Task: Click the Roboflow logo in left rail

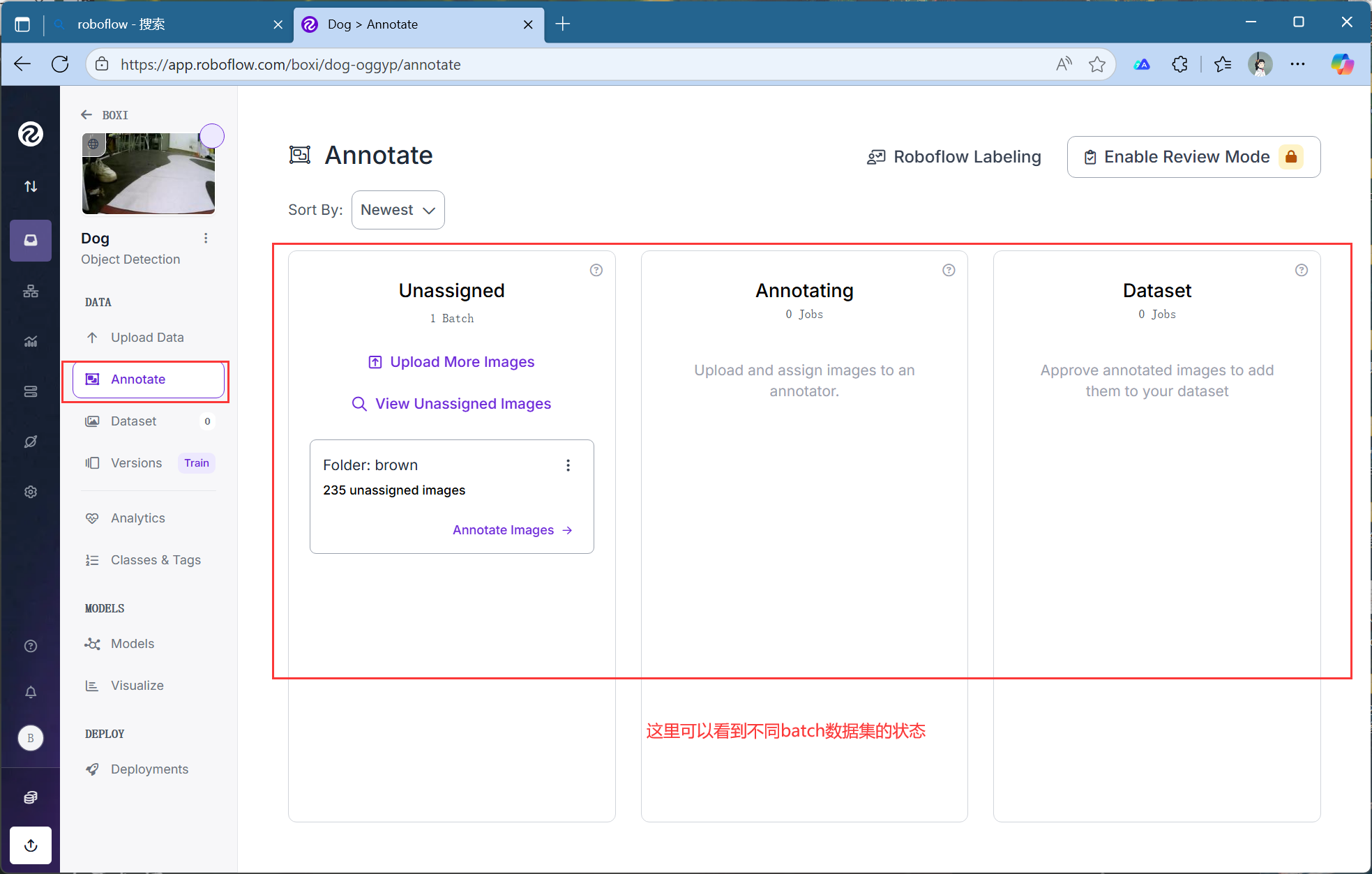Action: (31, 133)
